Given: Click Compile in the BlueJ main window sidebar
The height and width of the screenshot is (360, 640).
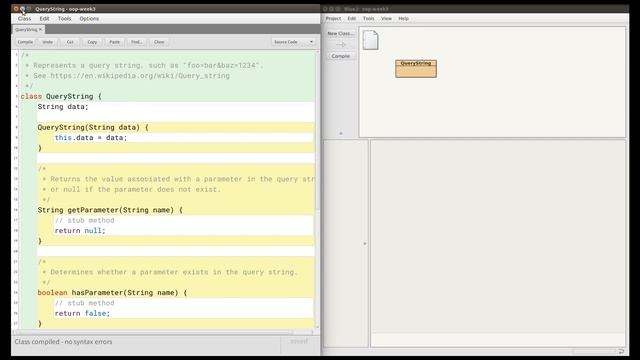Looking at the screenshot, I should coord(341,56).
